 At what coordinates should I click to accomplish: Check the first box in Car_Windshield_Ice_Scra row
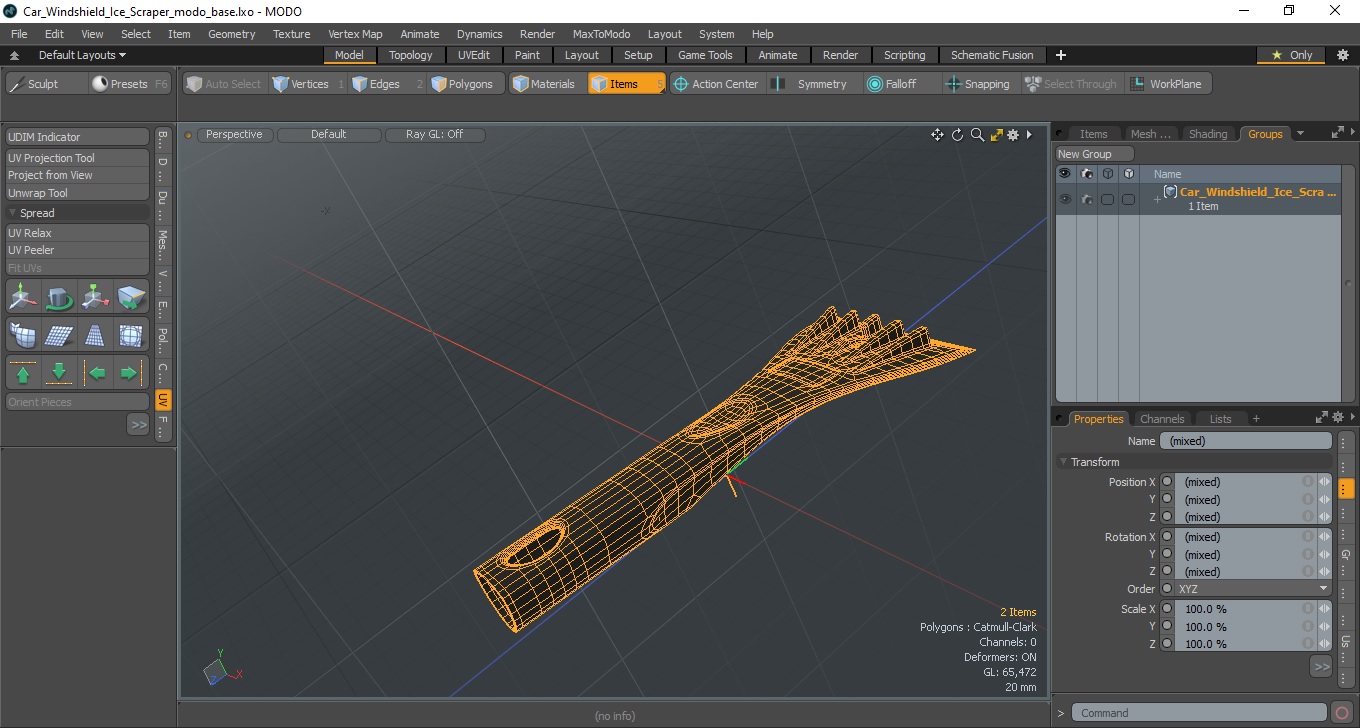pos(1107,199)
